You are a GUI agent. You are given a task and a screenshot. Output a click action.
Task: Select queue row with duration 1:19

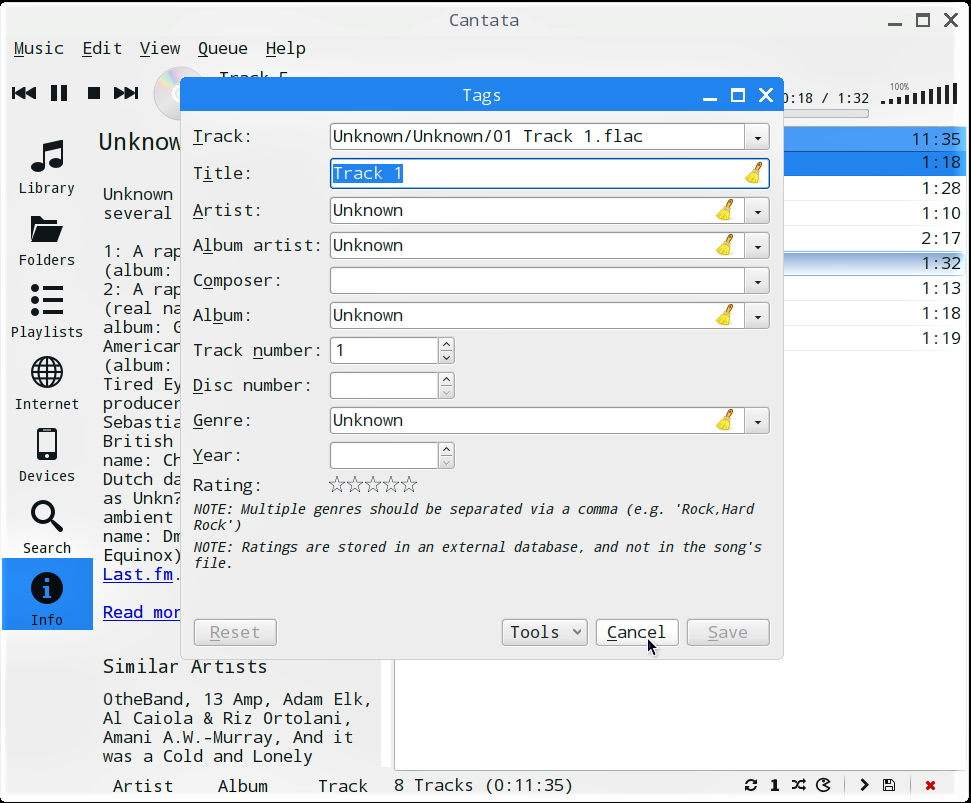[x=873, y=338]
